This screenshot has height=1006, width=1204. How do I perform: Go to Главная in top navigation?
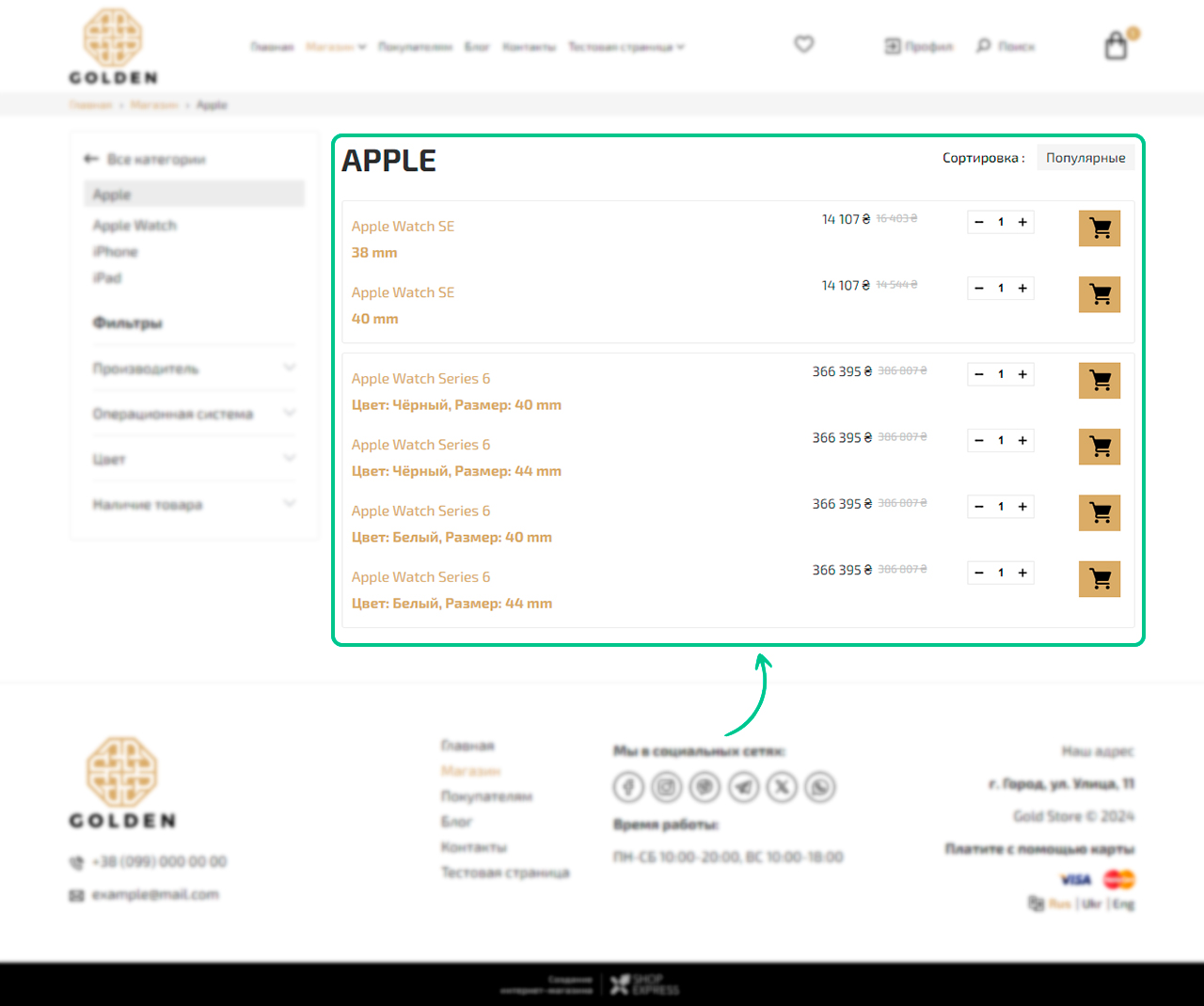tap(272, 46)
